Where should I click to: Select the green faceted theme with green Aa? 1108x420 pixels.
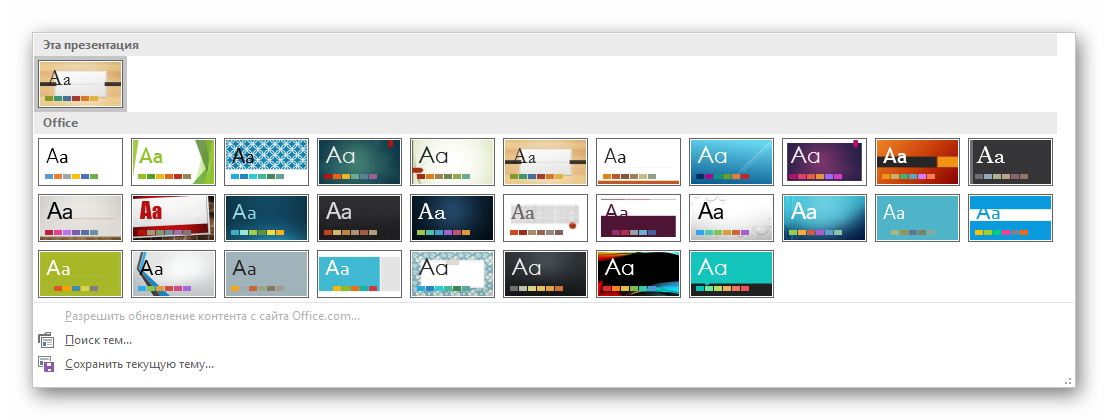click(x=174, y=162)
